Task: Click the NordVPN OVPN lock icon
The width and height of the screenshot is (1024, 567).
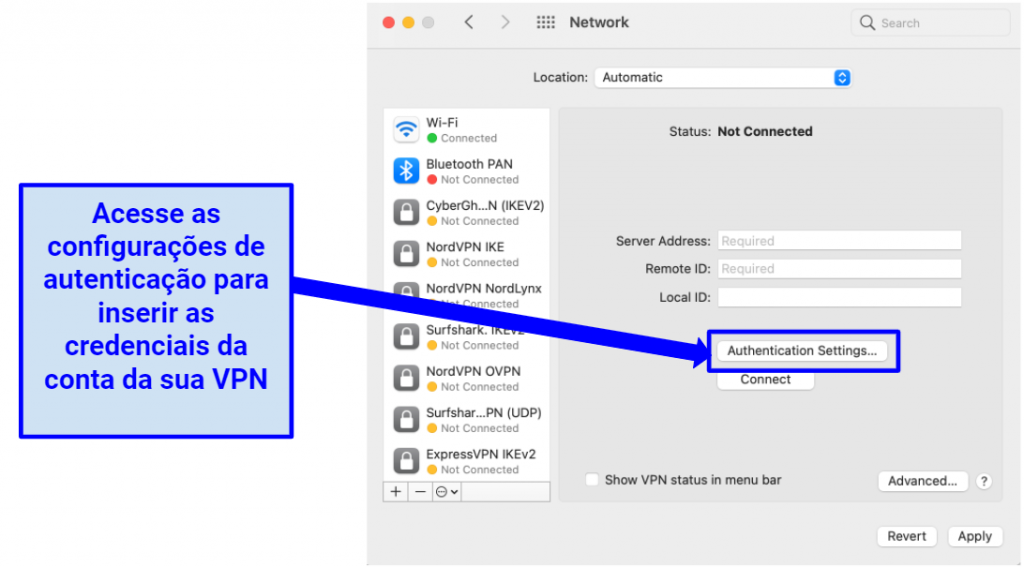Action: 406,378
